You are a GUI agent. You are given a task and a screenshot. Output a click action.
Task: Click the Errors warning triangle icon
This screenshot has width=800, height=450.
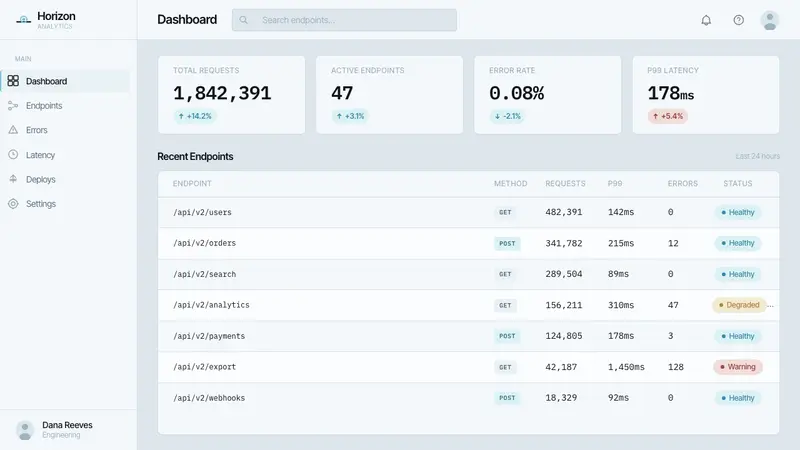(x=13, y=130)
